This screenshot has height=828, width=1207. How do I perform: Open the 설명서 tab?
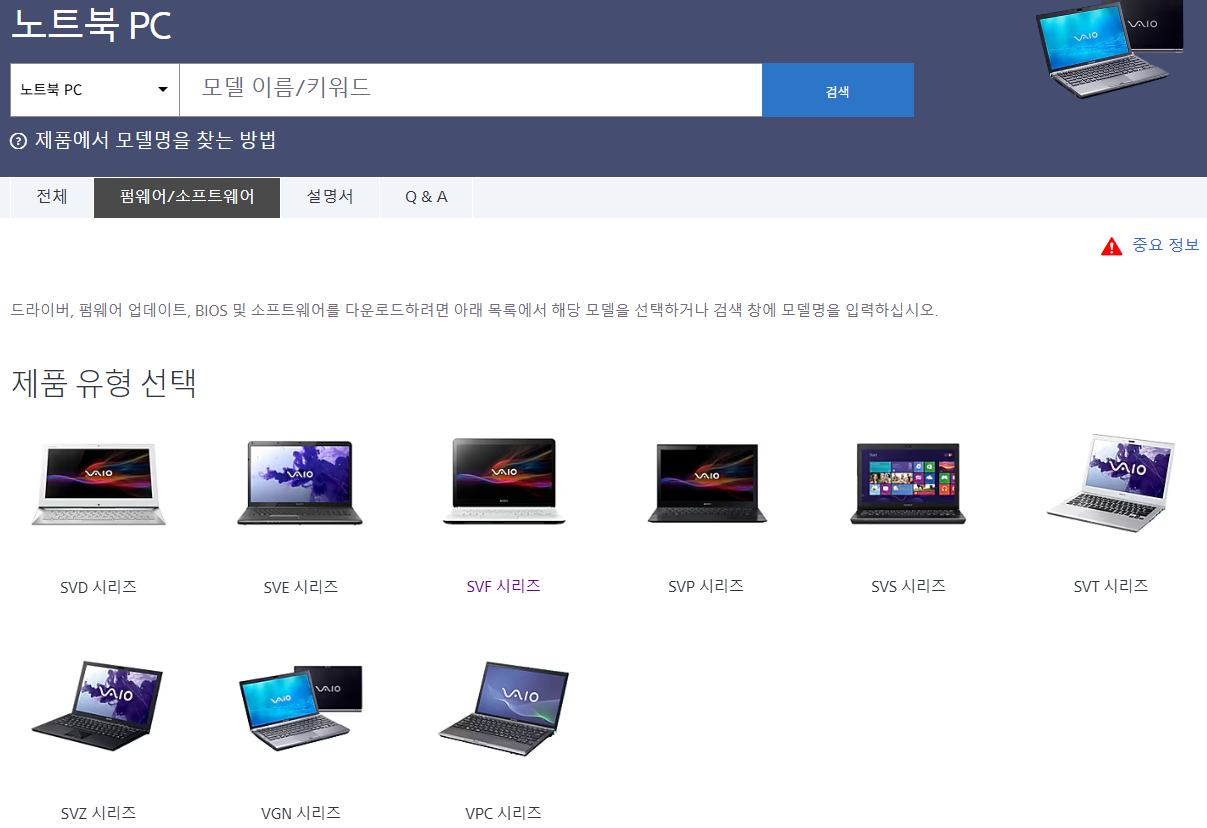[x=330, y=197]
